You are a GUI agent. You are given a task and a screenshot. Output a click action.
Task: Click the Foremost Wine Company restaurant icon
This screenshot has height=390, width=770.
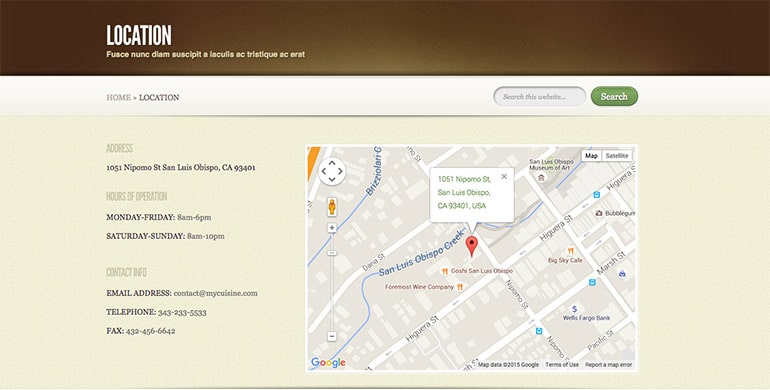click(460, 287)
